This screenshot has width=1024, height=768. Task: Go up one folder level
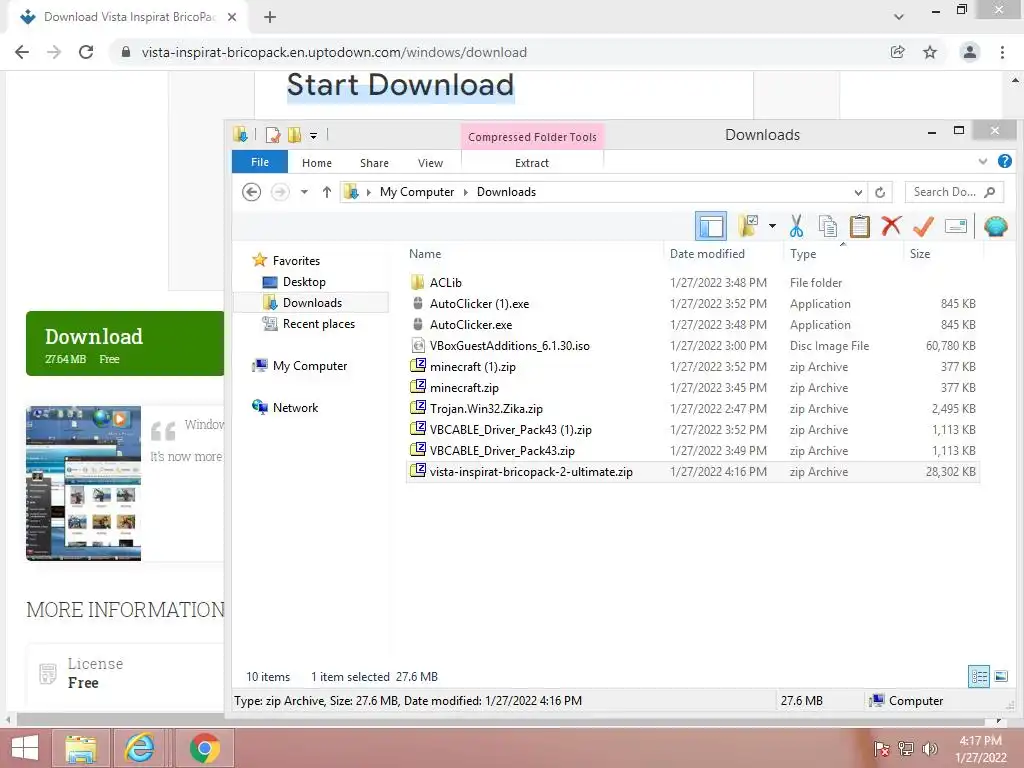327,192
